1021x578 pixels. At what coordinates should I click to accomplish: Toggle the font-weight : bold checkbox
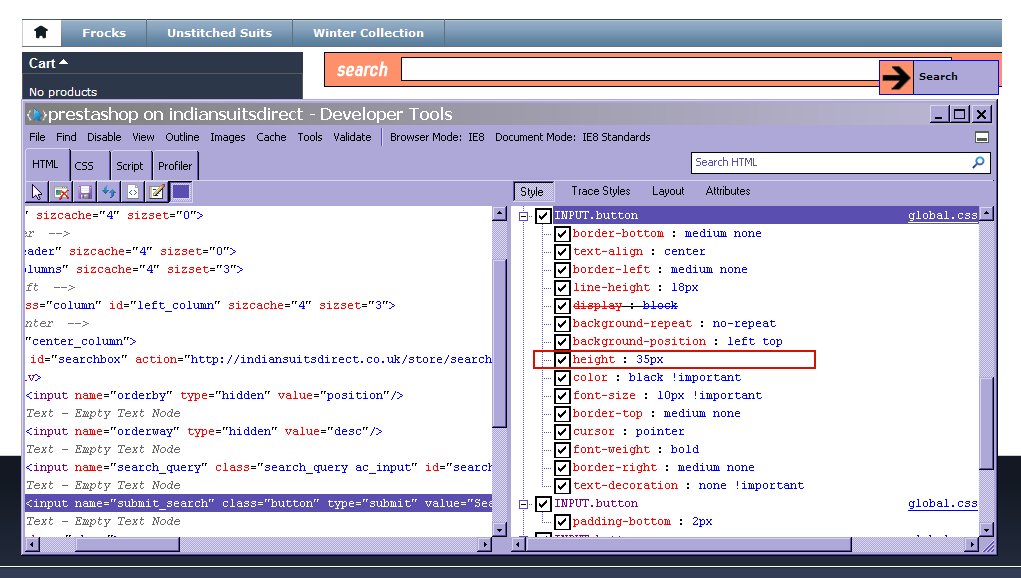[562, 449]
